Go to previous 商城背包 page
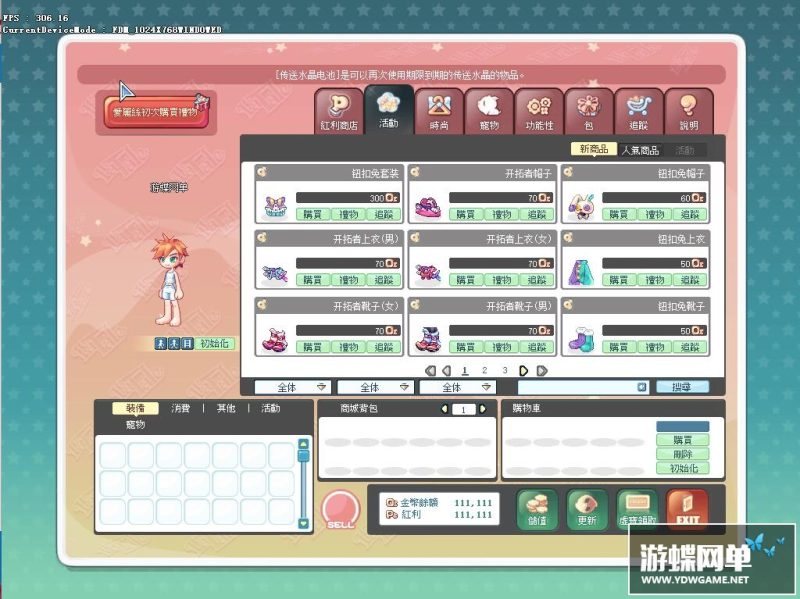 pos(444,409)
